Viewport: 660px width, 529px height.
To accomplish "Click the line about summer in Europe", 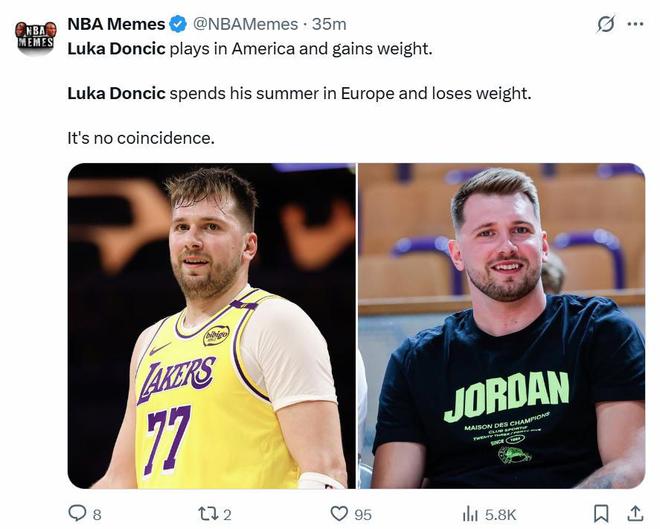I will point(298,93).
